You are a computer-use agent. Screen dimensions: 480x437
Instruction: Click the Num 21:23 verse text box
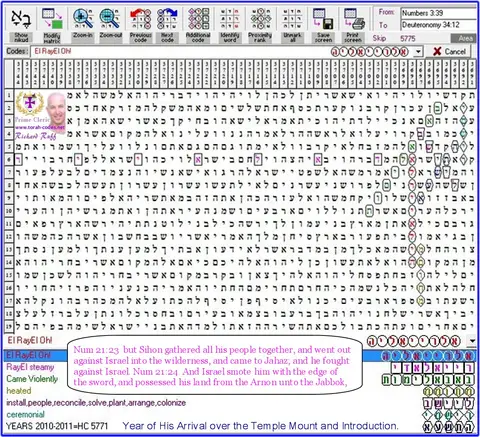point(215,365)
